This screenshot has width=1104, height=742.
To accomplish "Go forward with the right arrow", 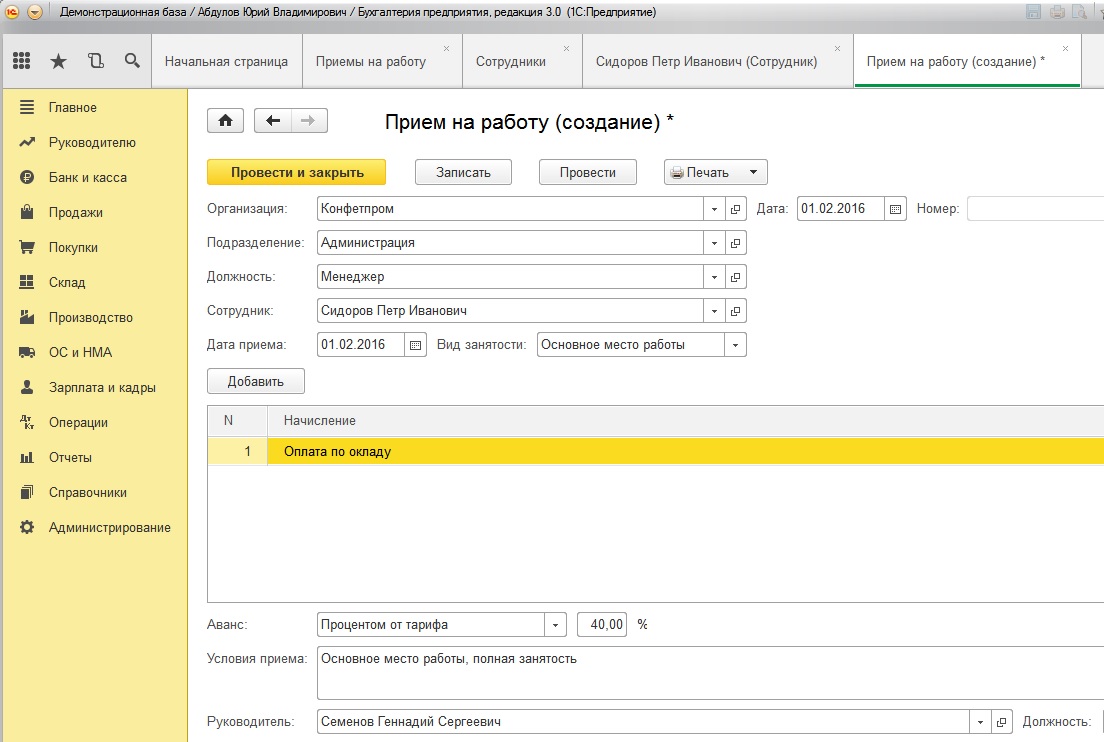I will 308,120.
